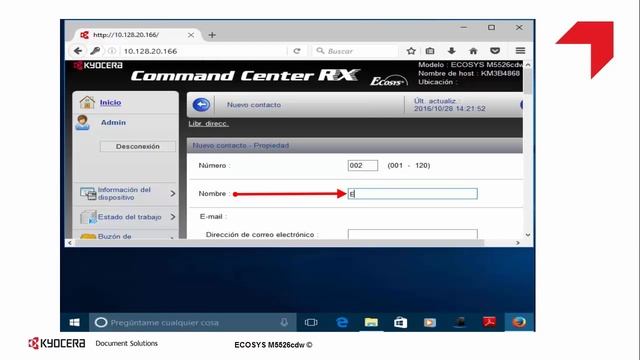Open File Explorer from taskbar
This screenshot has width=640, height=360.
(371, 322)
